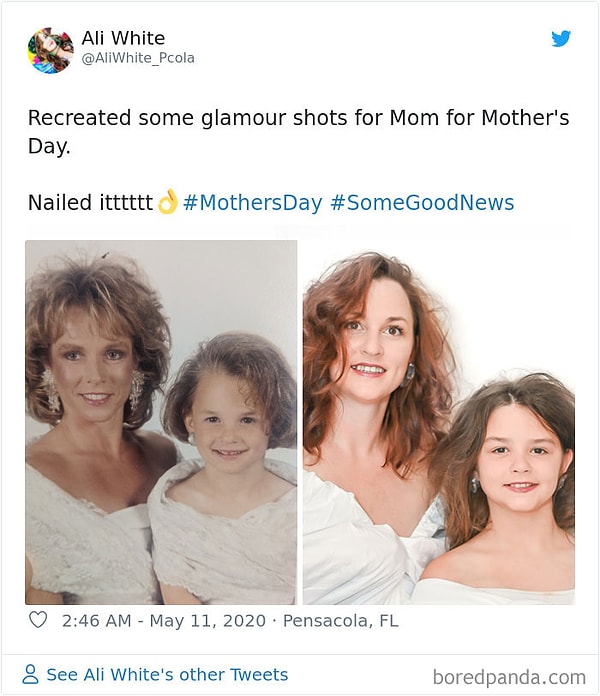Open the vintage left glamour photo
600x696 pixels.
point(161,422)
